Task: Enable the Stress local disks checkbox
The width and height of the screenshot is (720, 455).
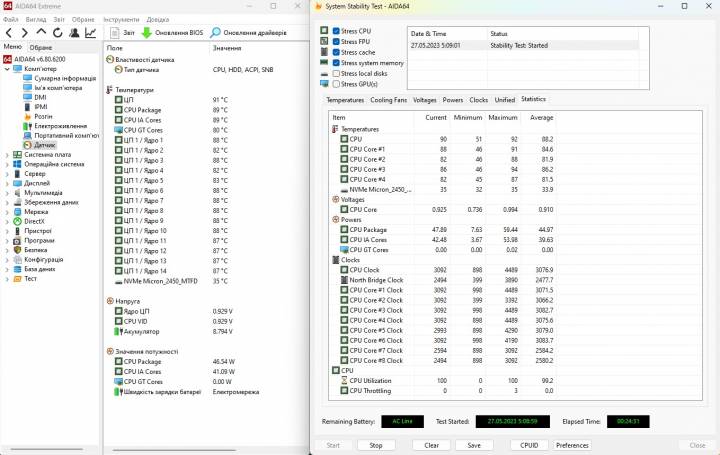Action: tap(336, 73)
